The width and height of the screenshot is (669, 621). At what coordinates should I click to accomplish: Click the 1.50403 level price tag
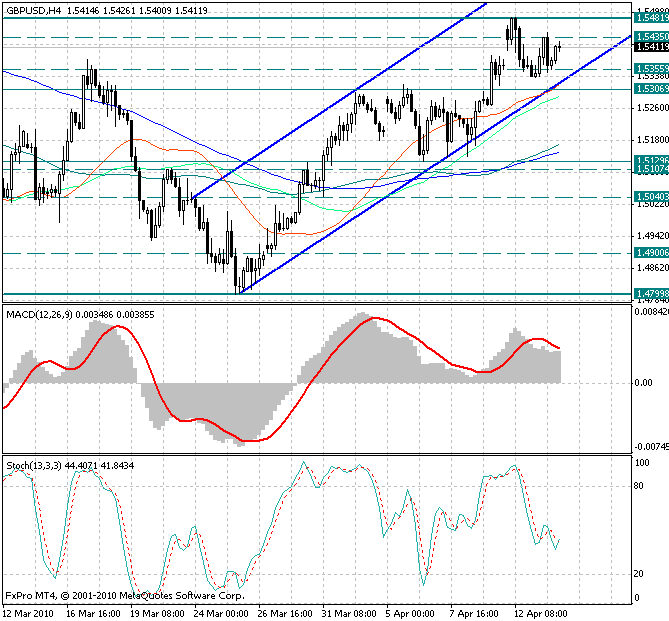650,197
